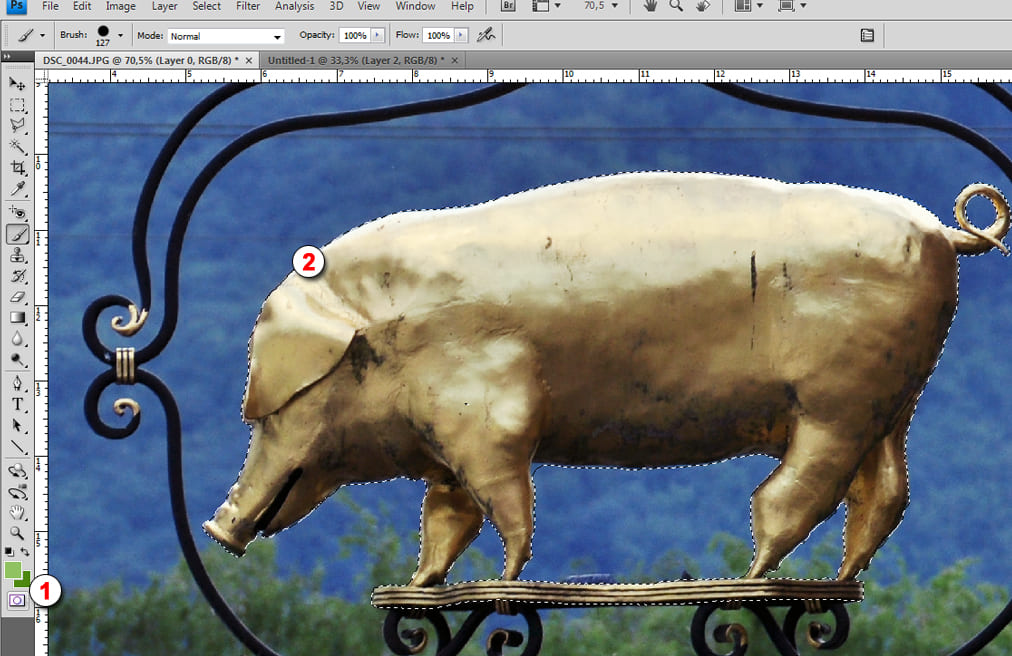Open the brush Mode dropdown
This screenshot has width=1012, height=656.
pos(225,36)
